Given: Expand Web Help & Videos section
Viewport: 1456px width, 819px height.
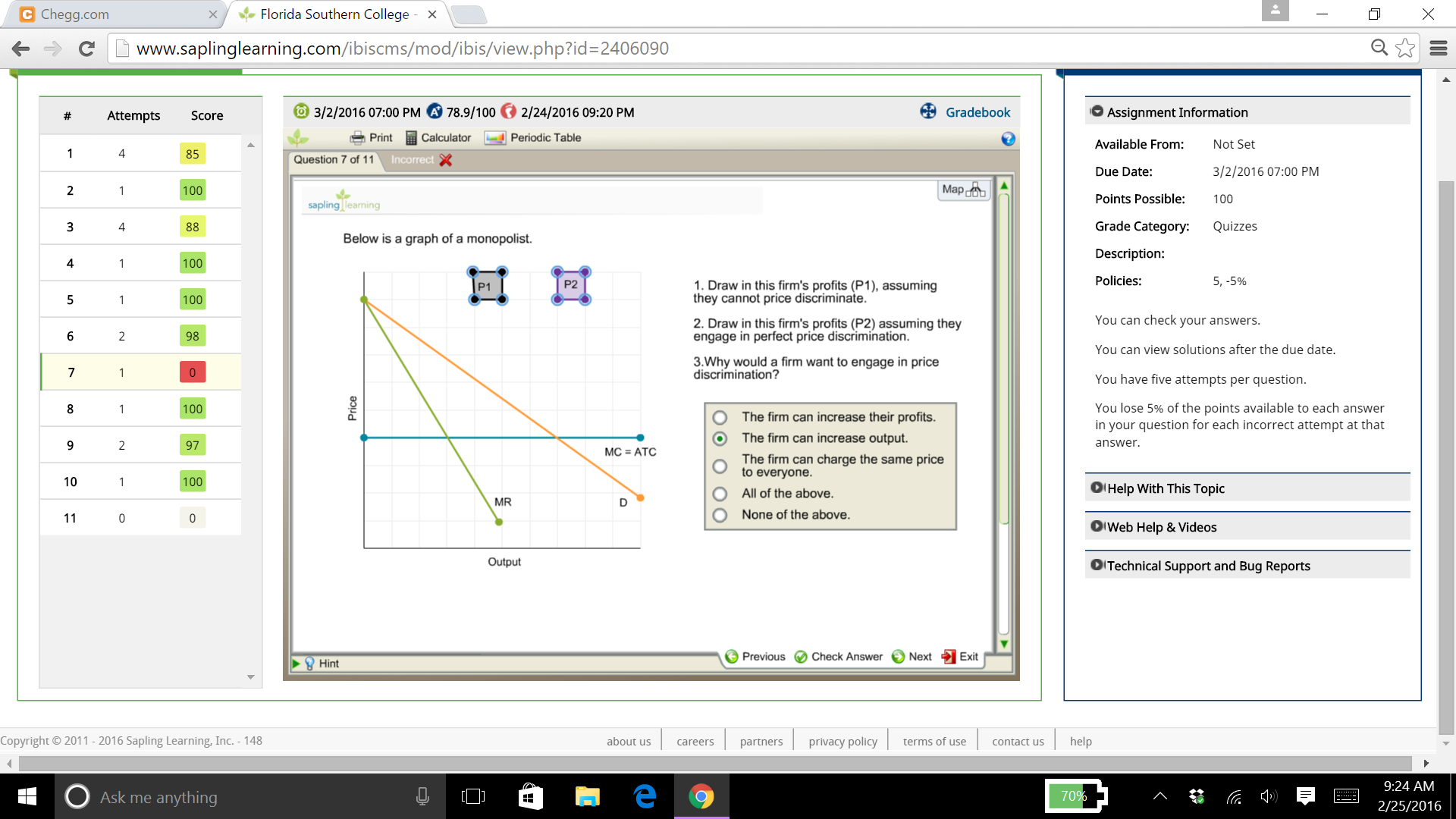Looking at the screenshot, I should [x=1161, y=527].
